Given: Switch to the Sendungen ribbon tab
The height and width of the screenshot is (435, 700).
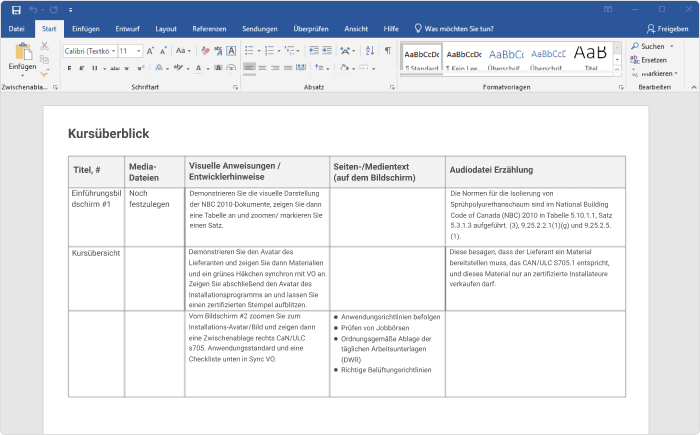Looking at the screenshot, I should click(x=259, y=29).
